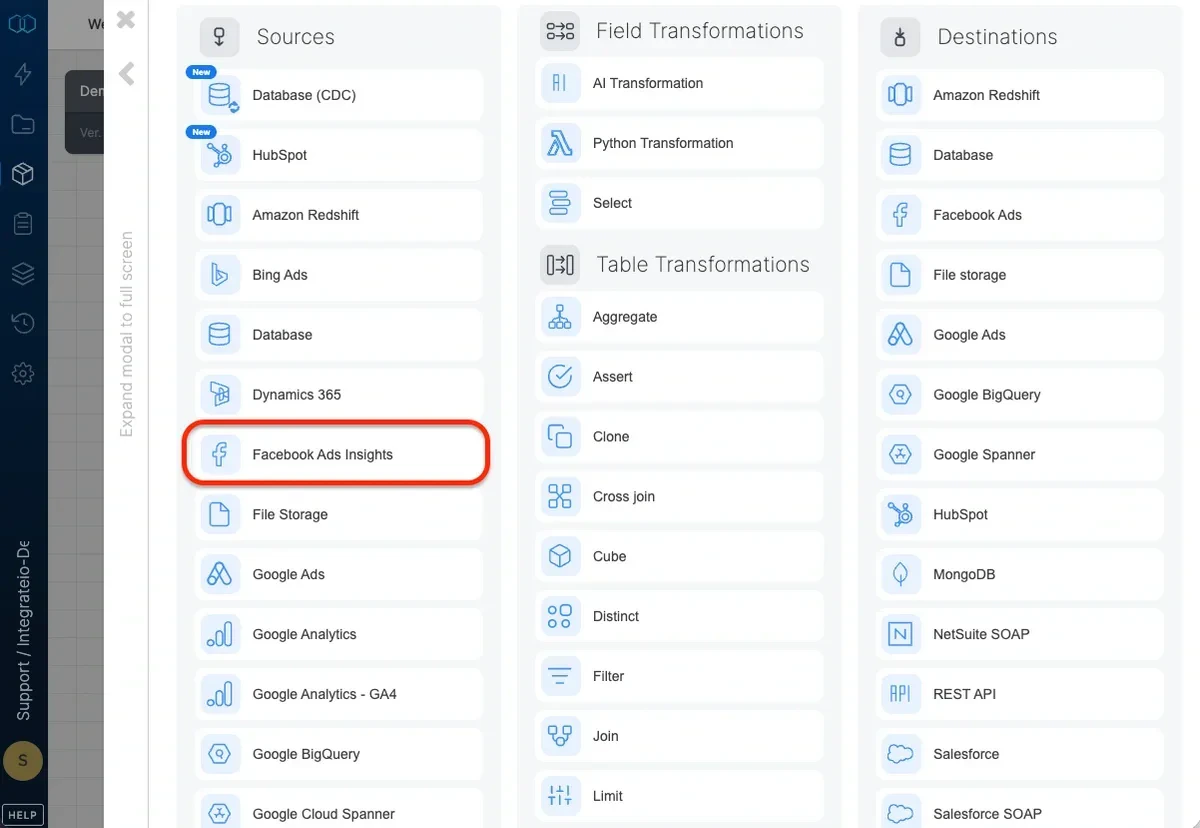
Task: Open the settings gear in the sidebar
Action: coord(22,373)
